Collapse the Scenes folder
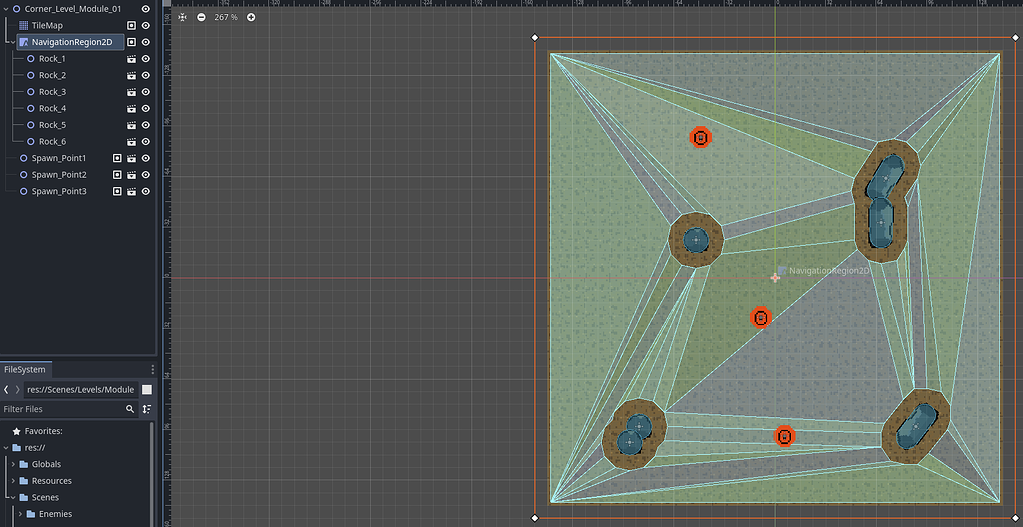 13,498
